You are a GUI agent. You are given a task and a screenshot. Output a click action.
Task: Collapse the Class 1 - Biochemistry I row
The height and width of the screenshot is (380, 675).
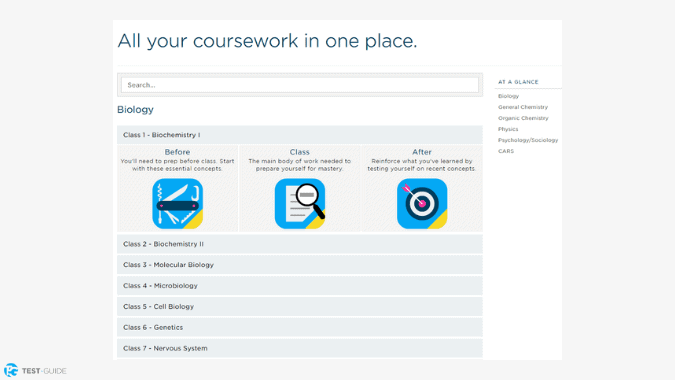(x=300, y=135)
